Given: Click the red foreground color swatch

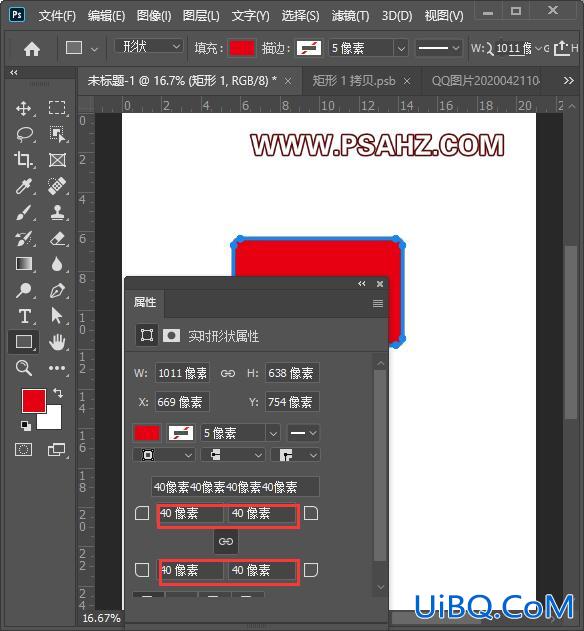Looking at the screenshot, I should pyautogui.click(x=34, y=401).
